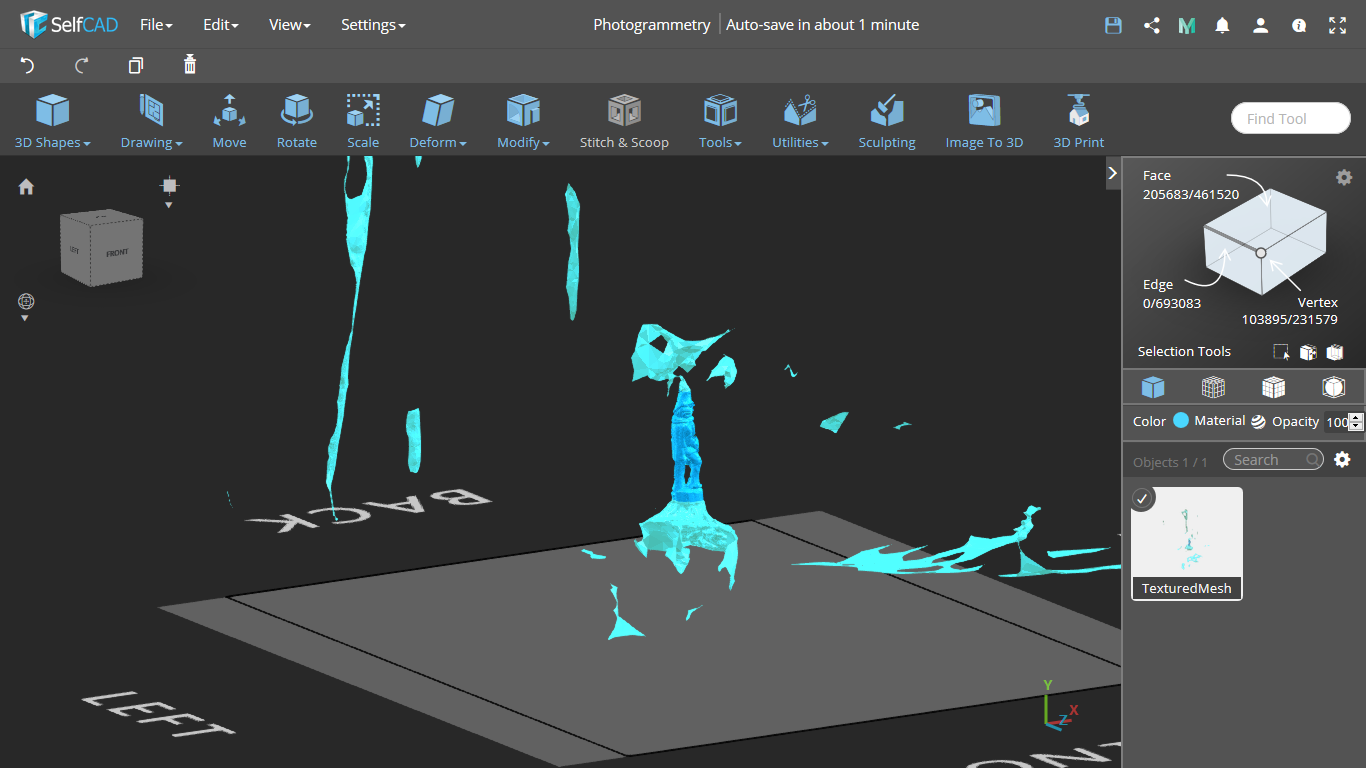Expand the Deform dropdown
The height and width of the screenshot is (768, 1366).
(x=438, y=121)
